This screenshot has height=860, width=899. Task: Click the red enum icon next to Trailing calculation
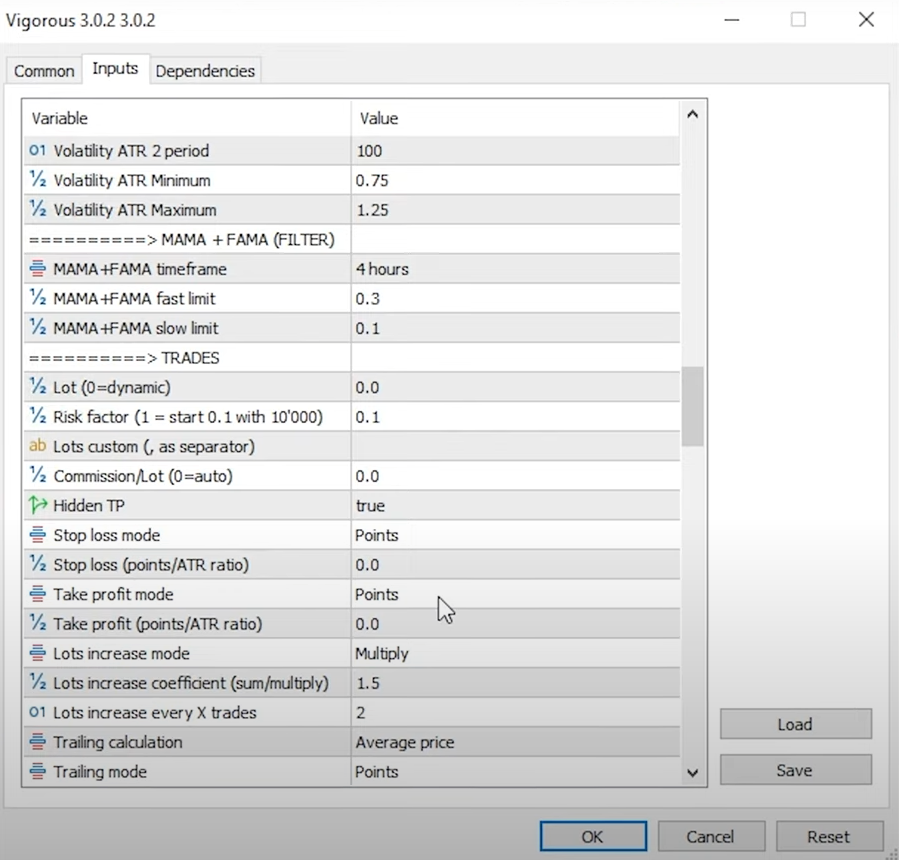click(38, 743)
